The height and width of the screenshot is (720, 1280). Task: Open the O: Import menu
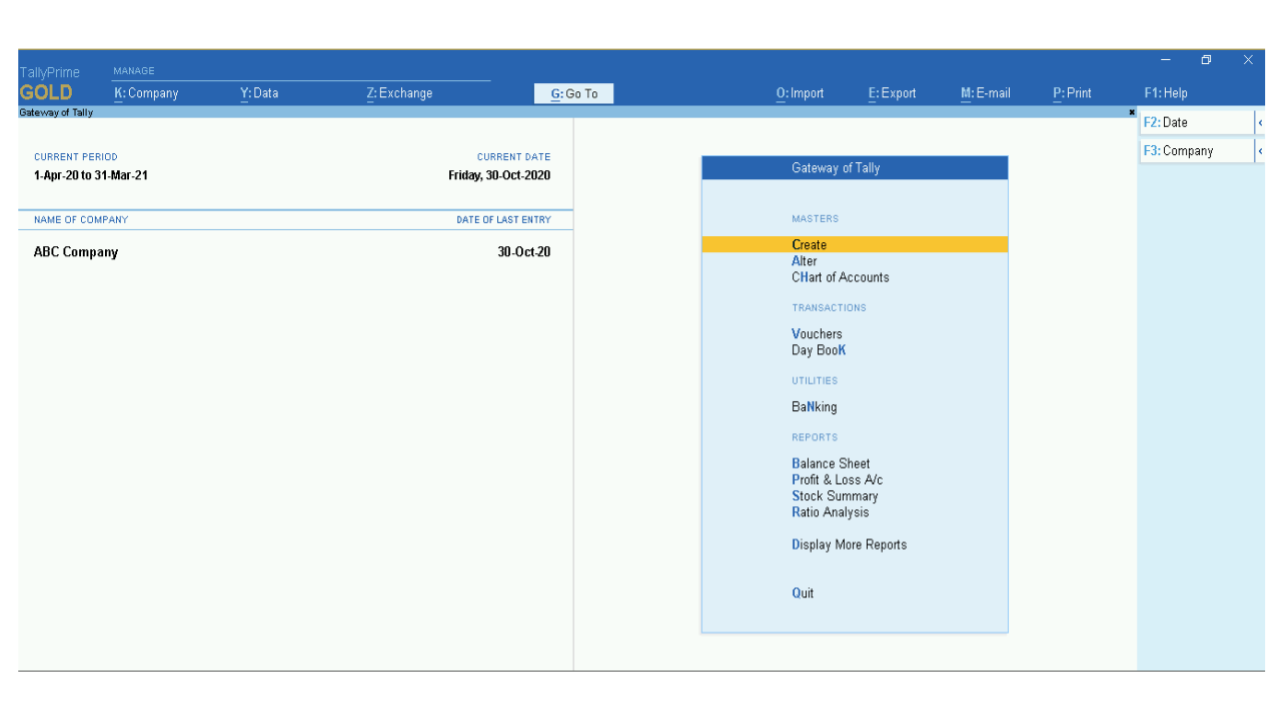[800, 93]
